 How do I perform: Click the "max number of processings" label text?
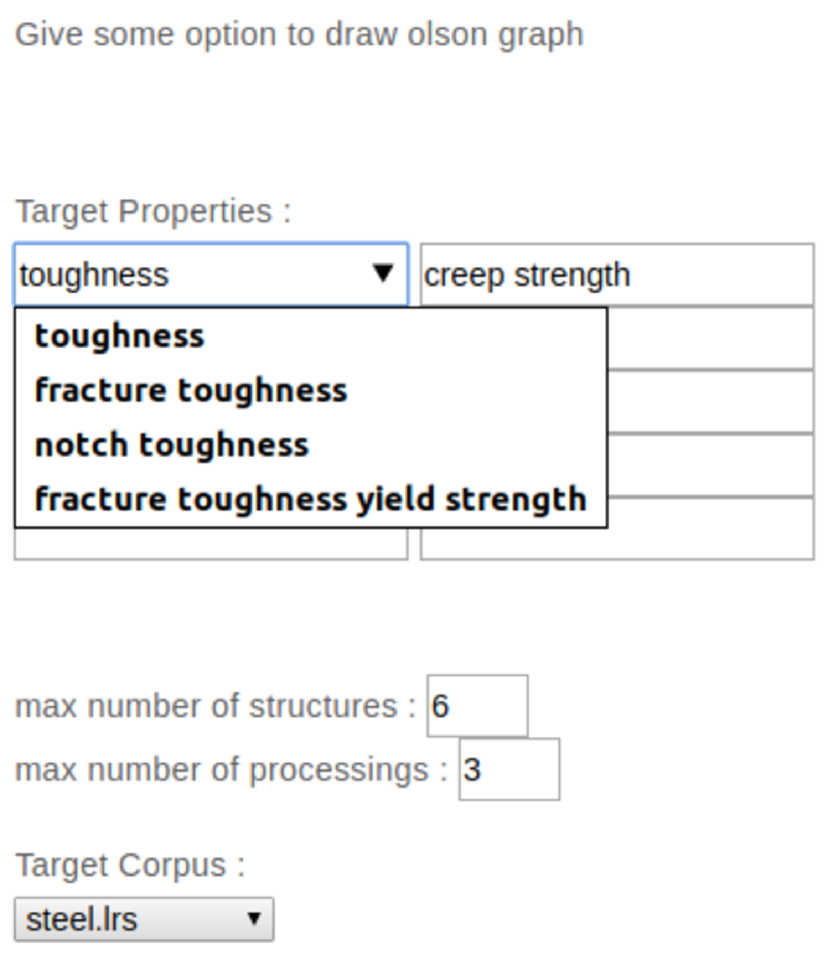231,770
